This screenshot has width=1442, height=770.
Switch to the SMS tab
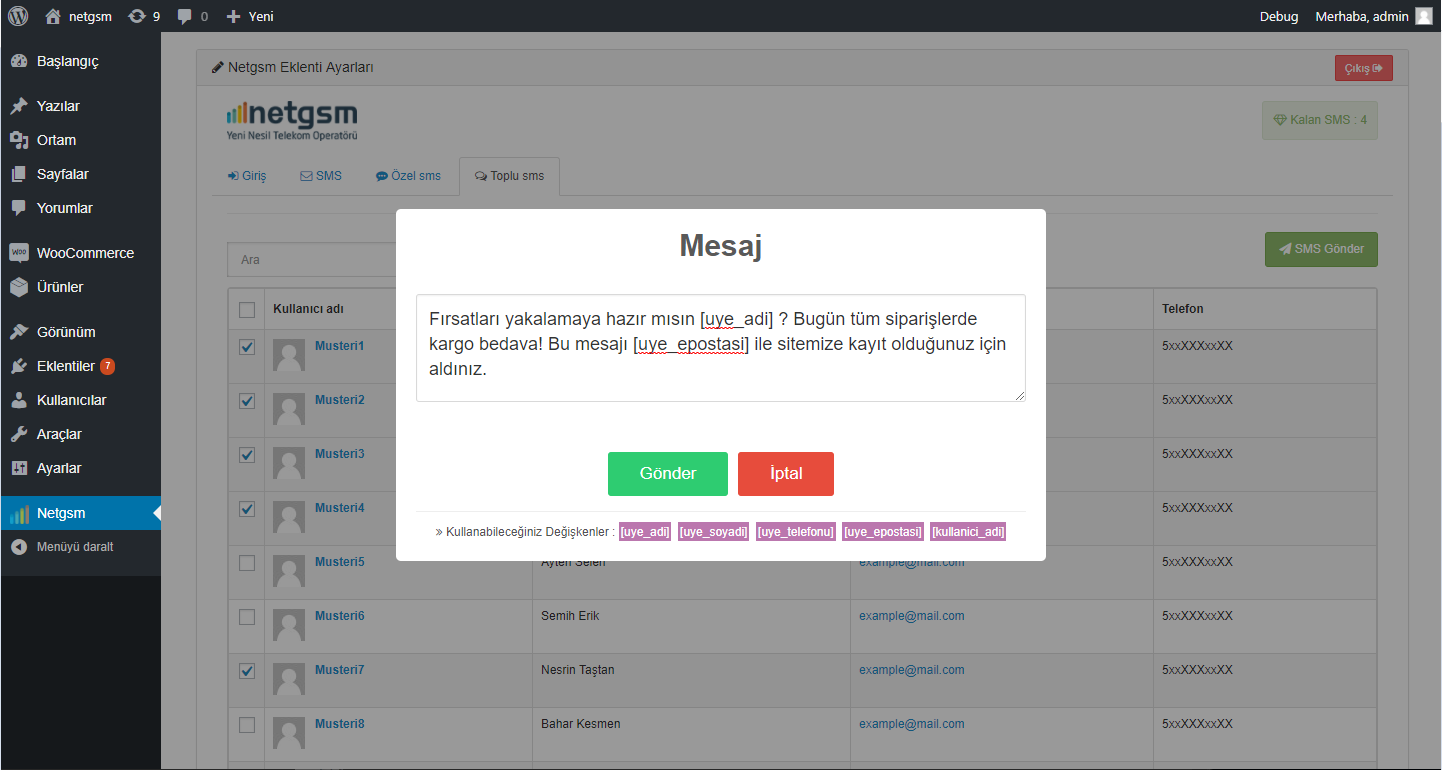tap(321, 176)
